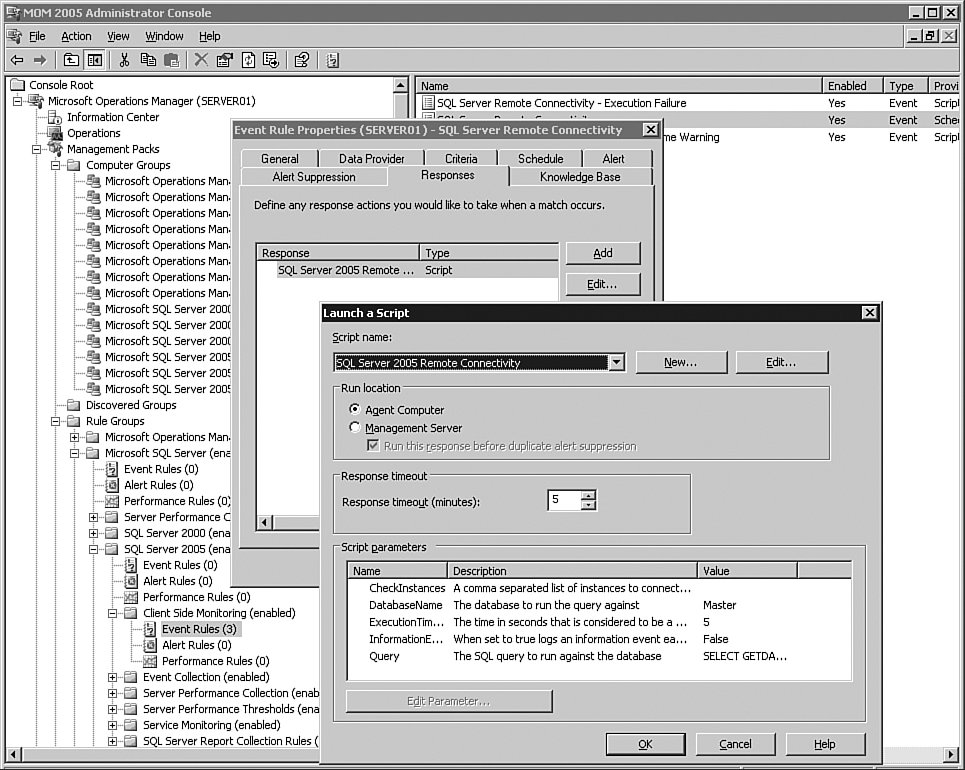
Task: Click the Back arrow toolbar icon
Action: (17, 60)
